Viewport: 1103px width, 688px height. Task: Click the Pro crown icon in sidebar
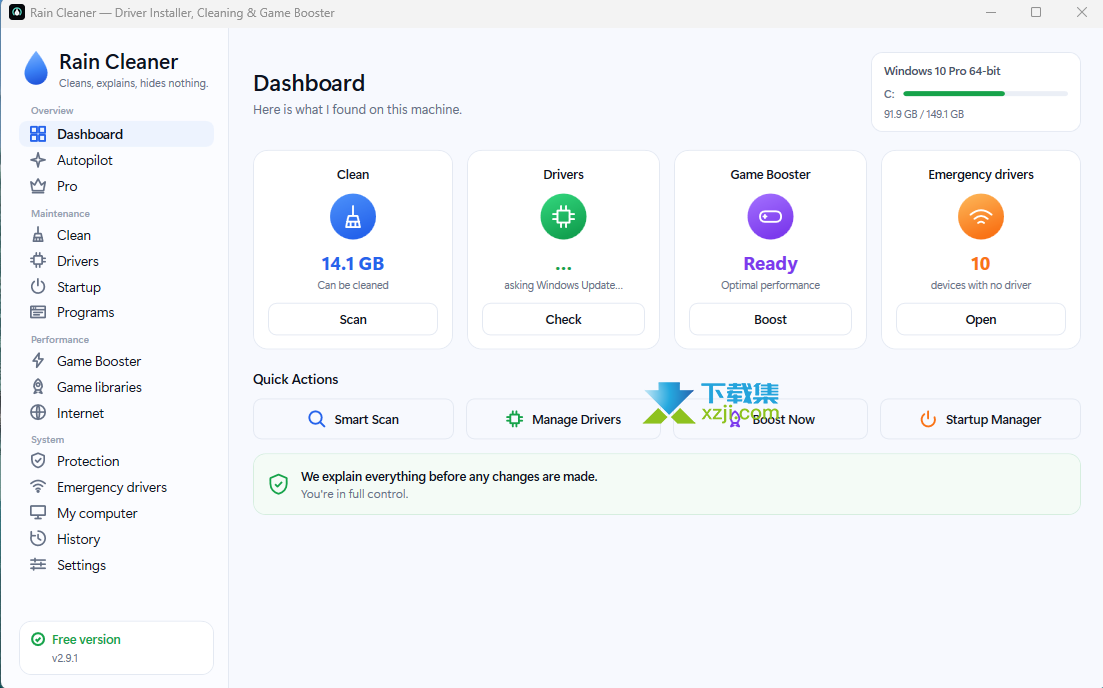[x=38, y=186]
